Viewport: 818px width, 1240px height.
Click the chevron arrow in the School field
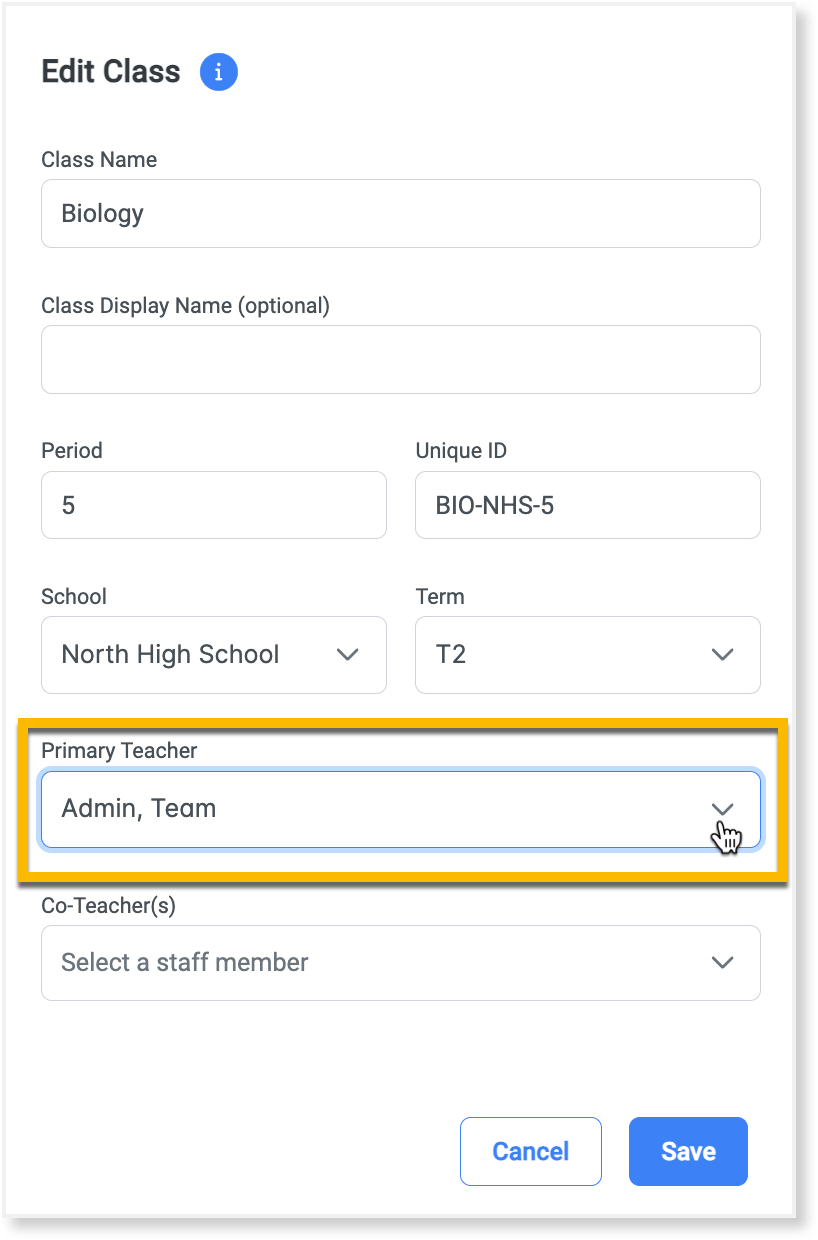[347, 655]
